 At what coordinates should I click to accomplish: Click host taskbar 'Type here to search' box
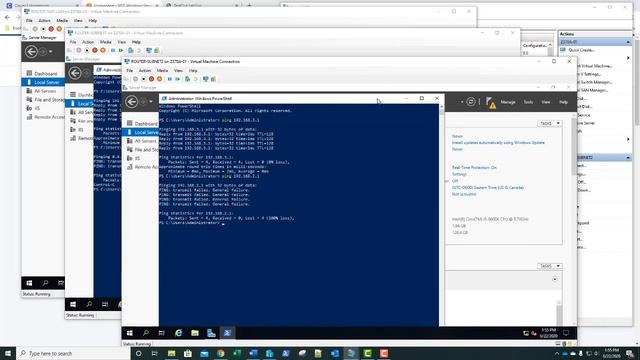point(73,353)
